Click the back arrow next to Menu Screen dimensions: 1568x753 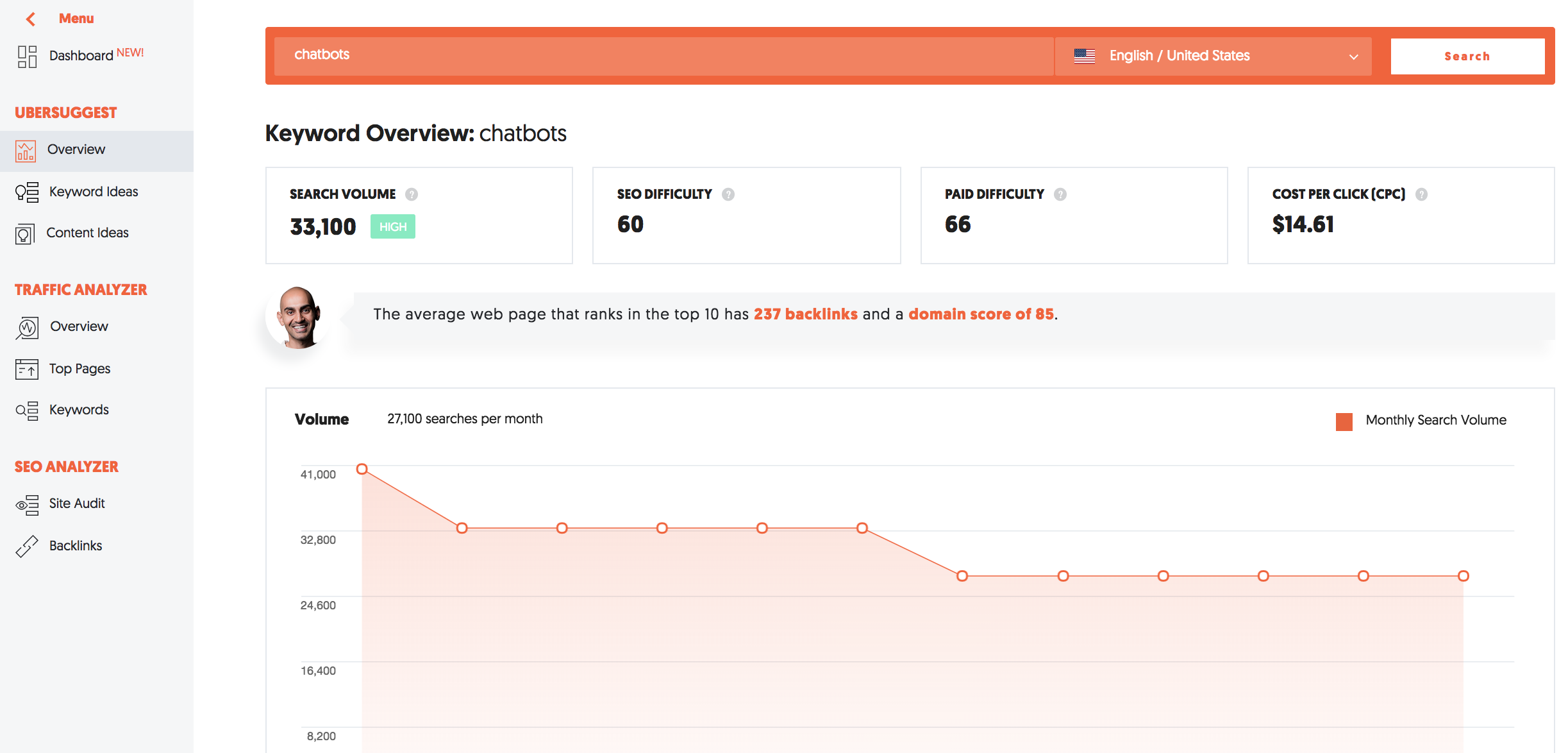pyautogui.click(x=30, y=19)
